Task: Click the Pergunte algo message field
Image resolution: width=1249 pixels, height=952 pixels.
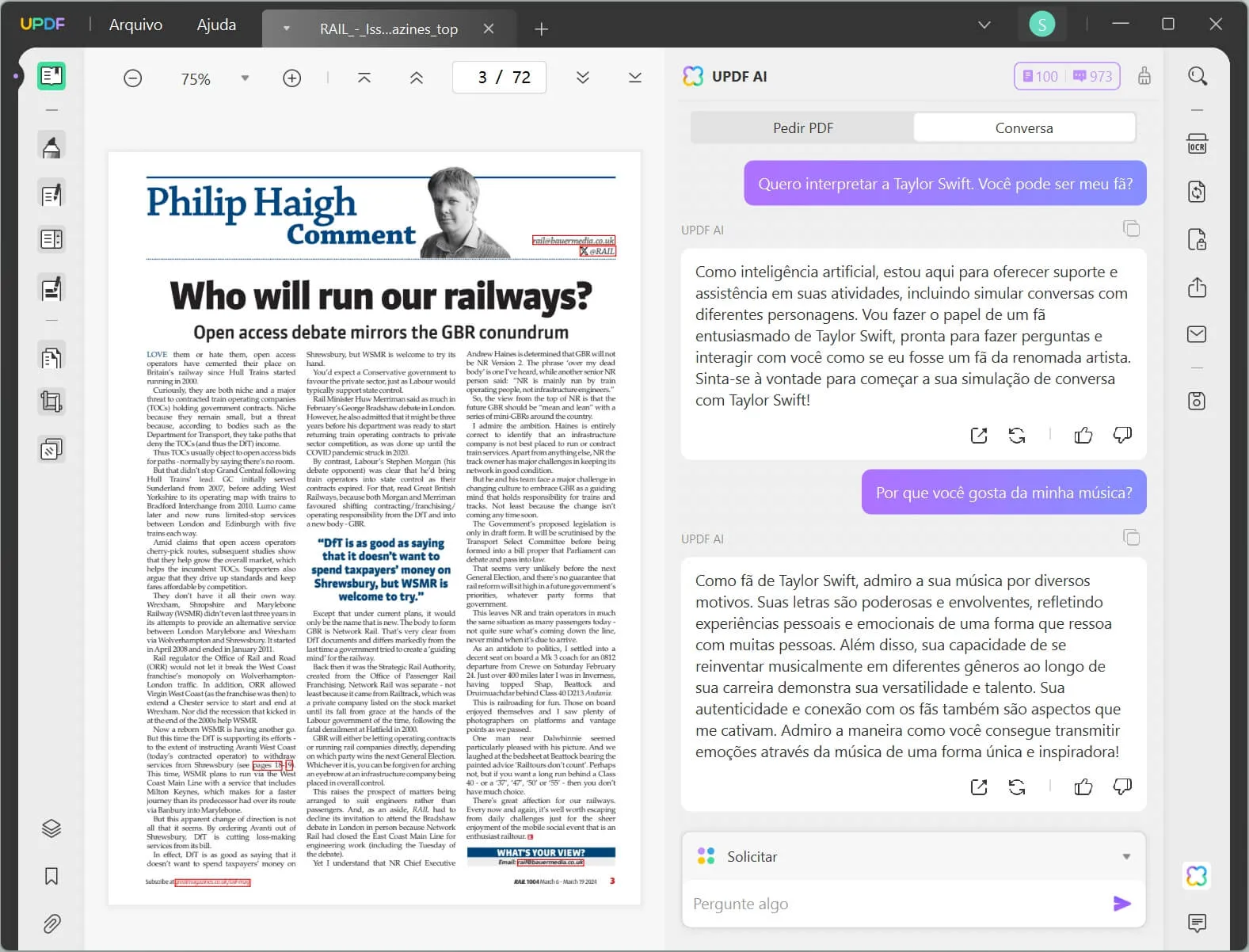Action: [x=895, y=904]
